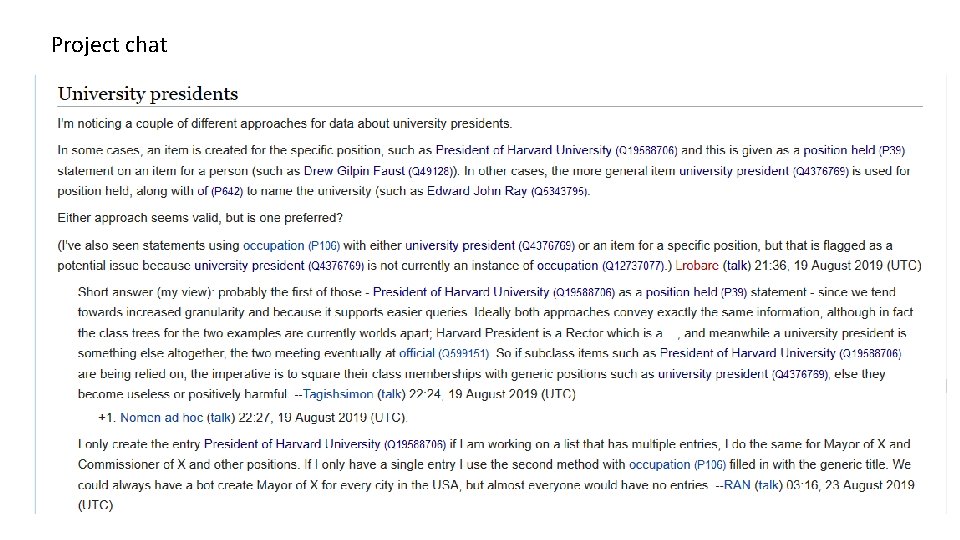The width and height of the screenshot is (960, 540).
Task: Open university president link after 'potential issue because'
Action: [x=279, y=266]
